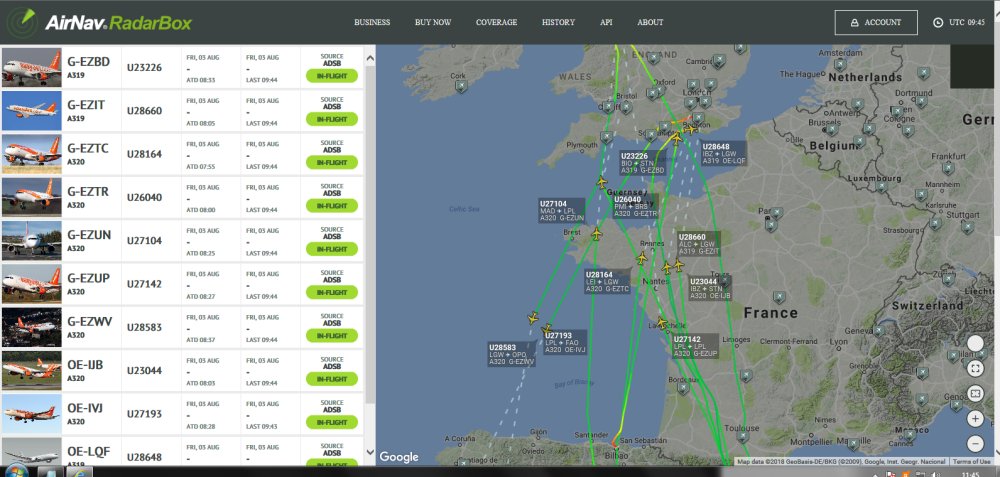Screen dimensions: 1000x477
Task: Click the Frankfurt airport marker
Action: pos(948,167)
